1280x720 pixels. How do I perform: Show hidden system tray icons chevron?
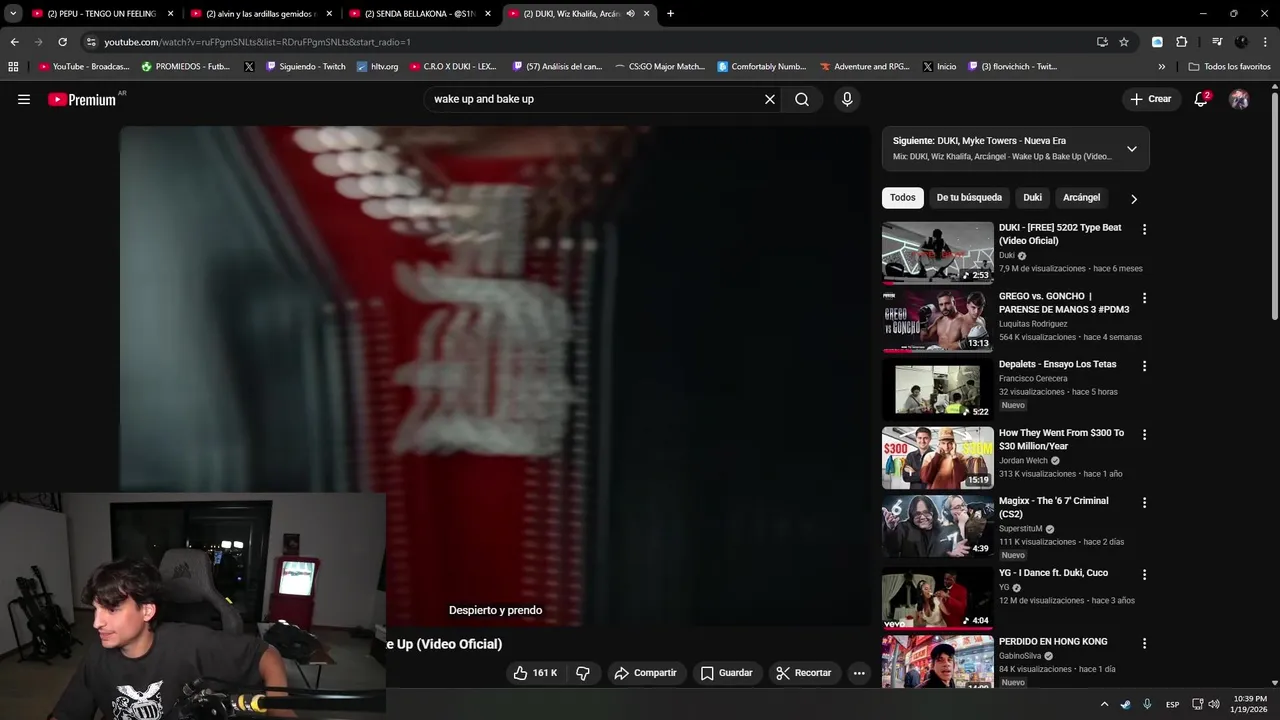(x=1104, y=704)
